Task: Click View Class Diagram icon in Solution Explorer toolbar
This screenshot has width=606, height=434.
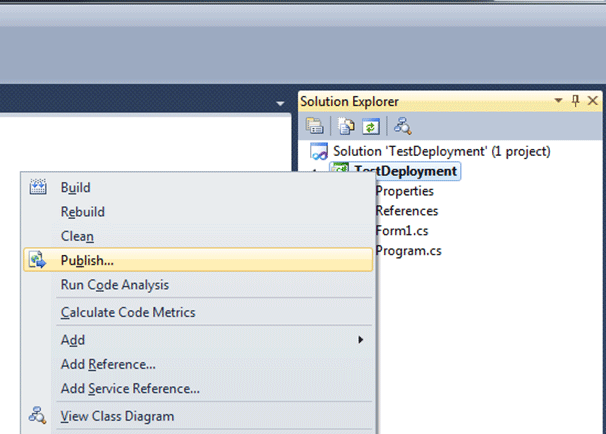Action: click(x=403, y=126)
